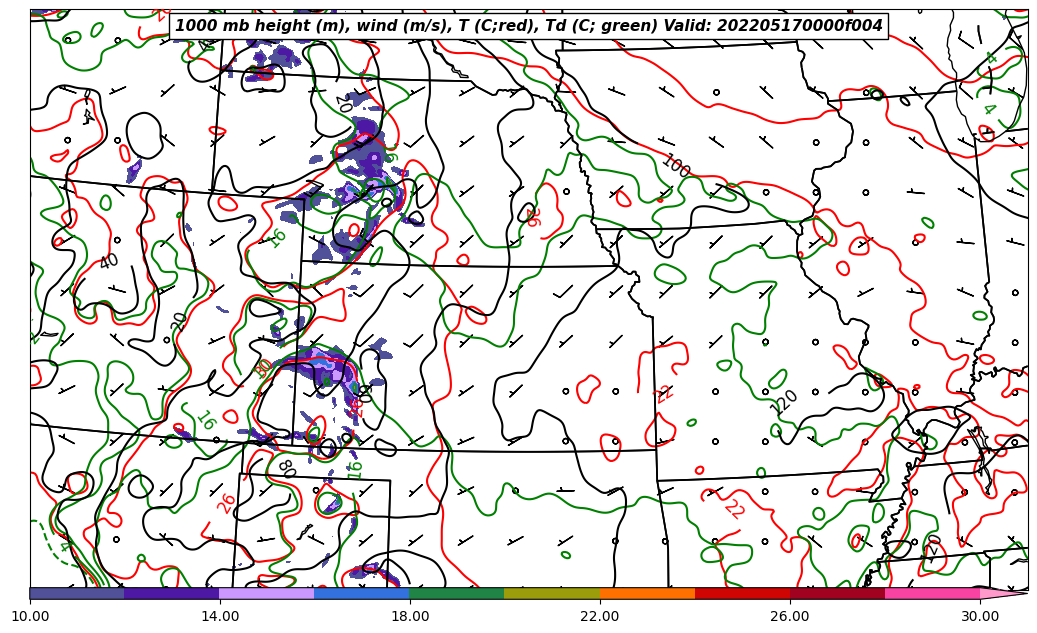
Task: Select the bright red 24–26 colorbar segment
Action: [743, 593]
